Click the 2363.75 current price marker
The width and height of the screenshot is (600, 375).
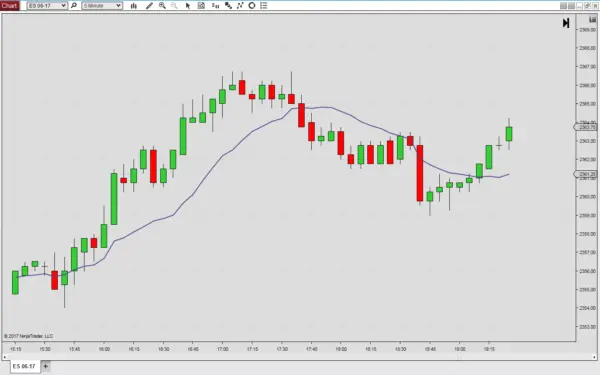(586, 127)
